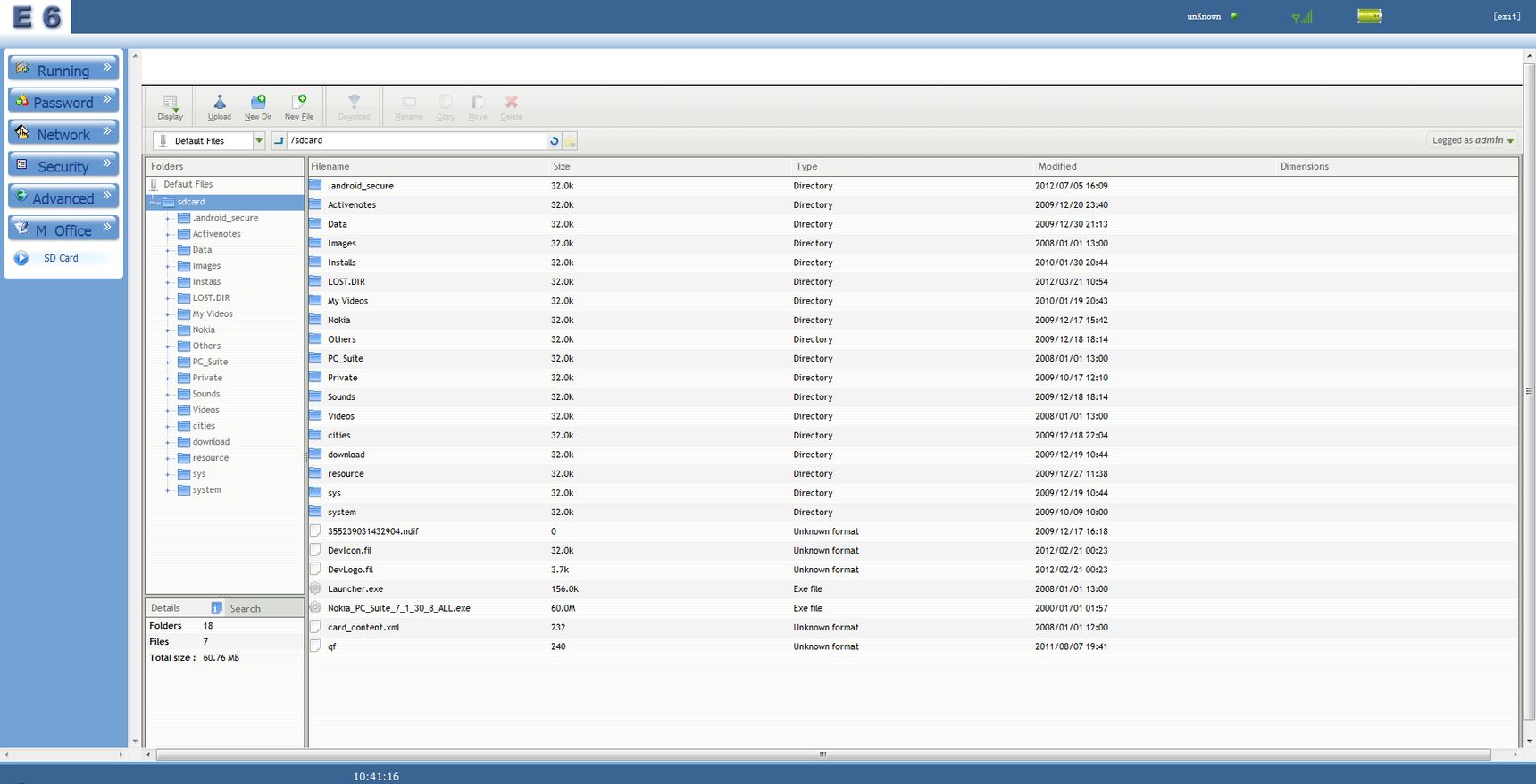Viewport: 1536px width, 784px height.
Task: Click the right vertical scrollbar
Action: (1529, 390)
